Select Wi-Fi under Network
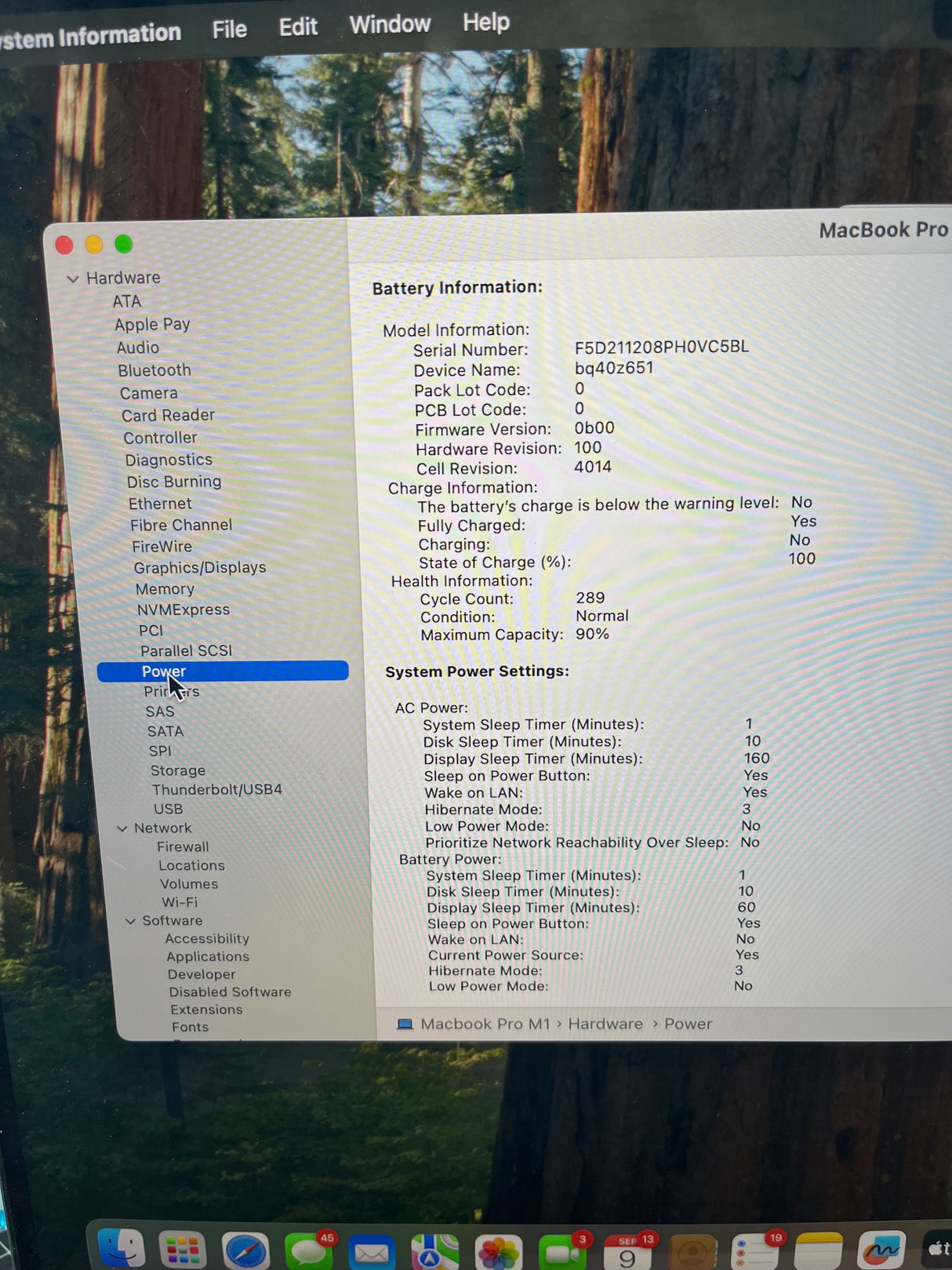This screenshot has height=1270, width=952. click(180, 902)
